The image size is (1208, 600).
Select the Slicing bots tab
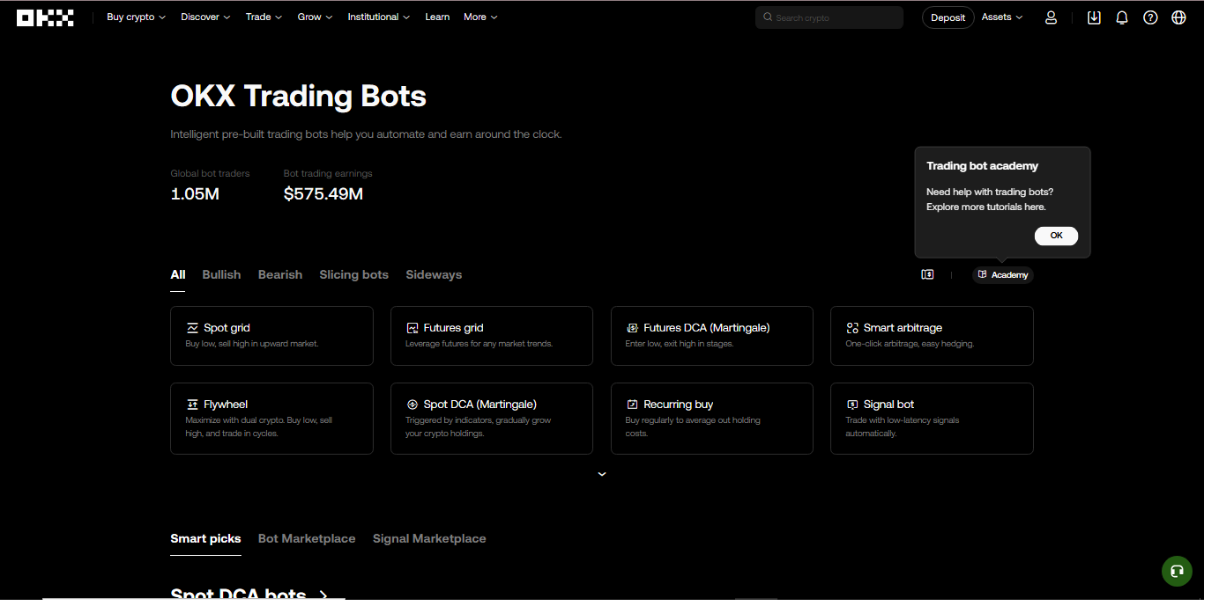point(354,274)
